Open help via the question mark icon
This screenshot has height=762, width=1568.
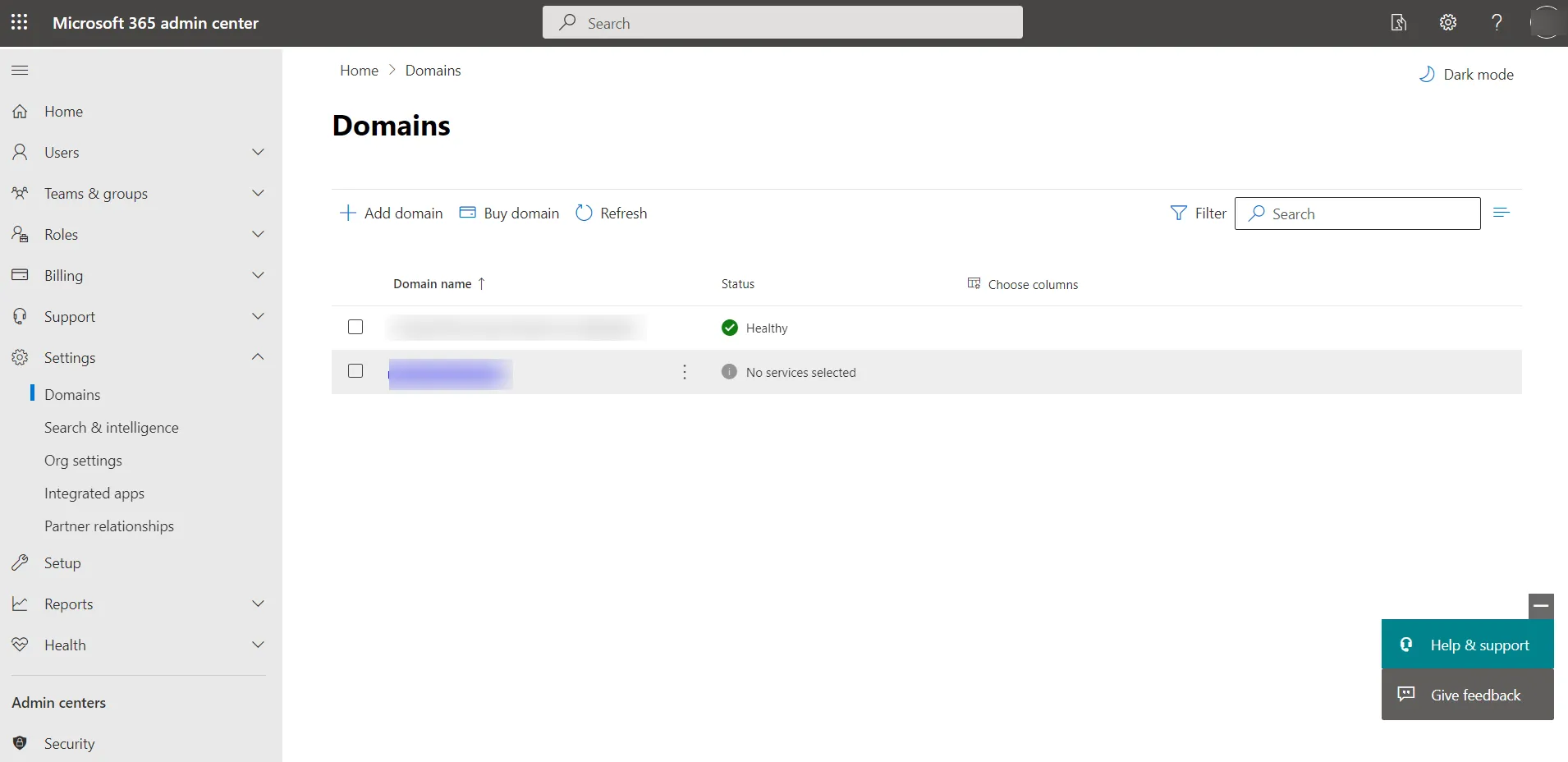pyautogui.click(x=1497, y=22)
